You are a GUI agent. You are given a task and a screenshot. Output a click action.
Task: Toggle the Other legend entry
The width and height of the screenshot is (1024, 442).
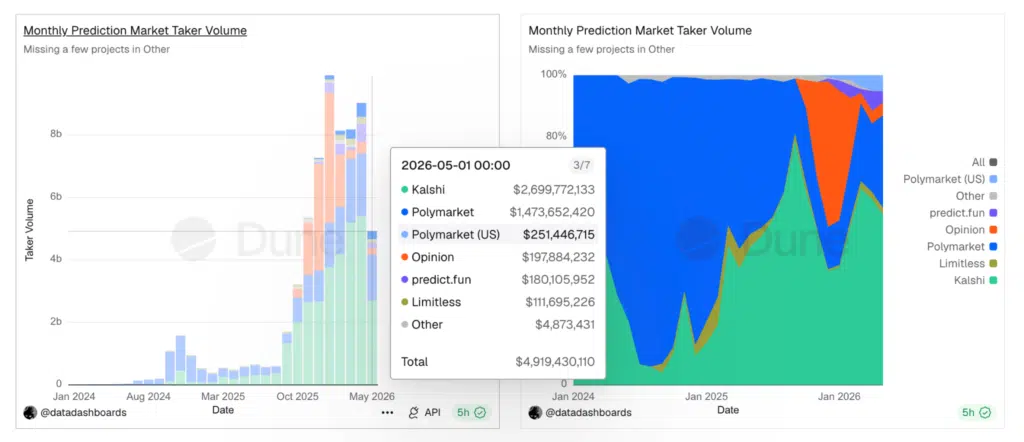point(976,196)
